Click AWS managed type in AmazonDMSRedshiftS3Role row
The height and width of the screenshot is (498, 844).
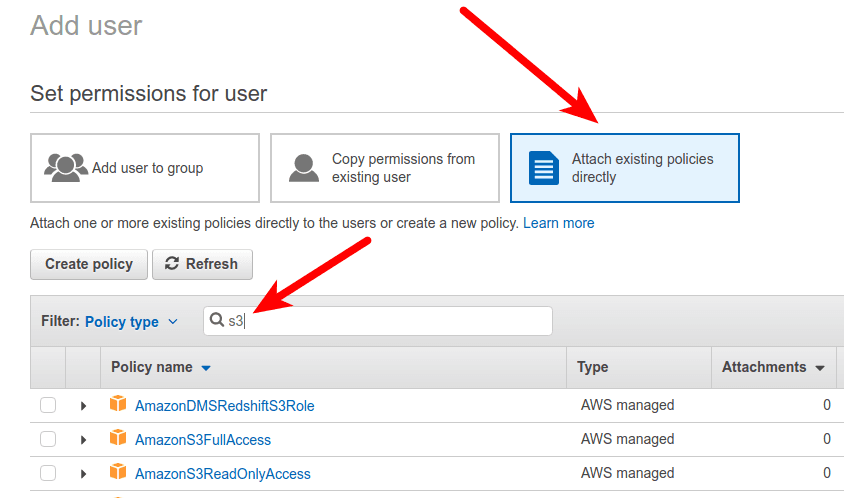click(x=627, y=405)
